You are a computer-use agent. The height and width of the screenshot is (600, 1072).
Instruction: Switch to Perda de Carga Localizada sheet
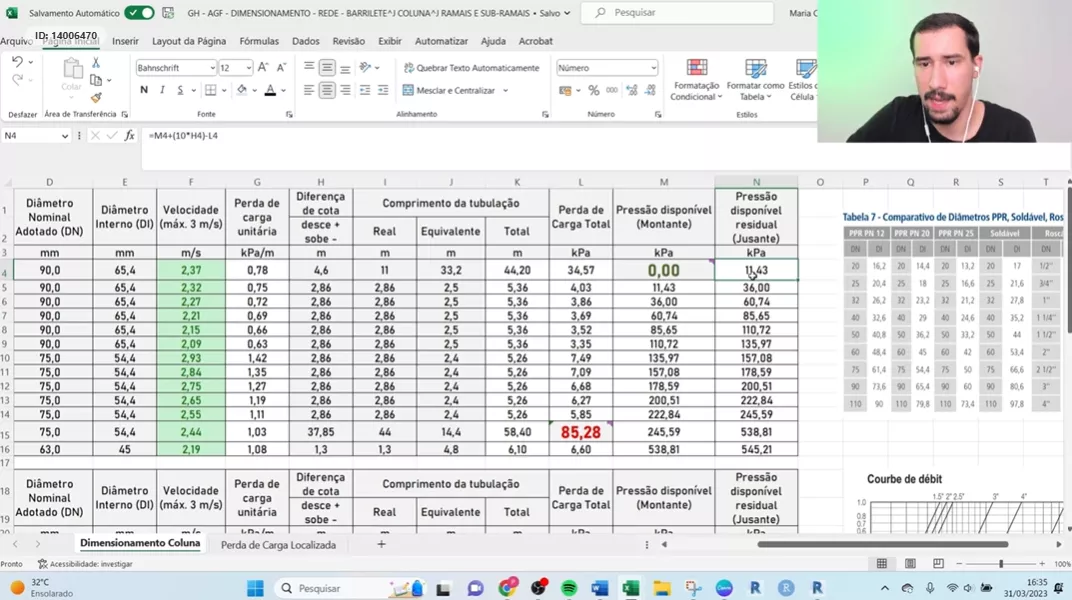pos(278,545)
